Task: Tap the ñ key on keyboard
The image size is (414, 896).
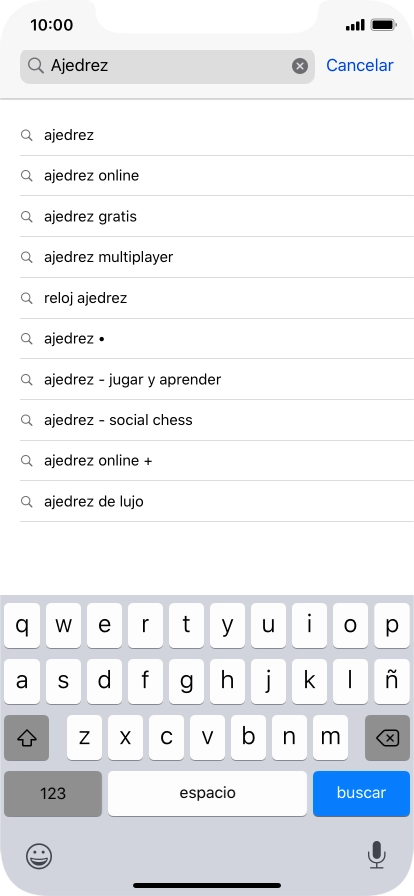Action: [392, 681]
